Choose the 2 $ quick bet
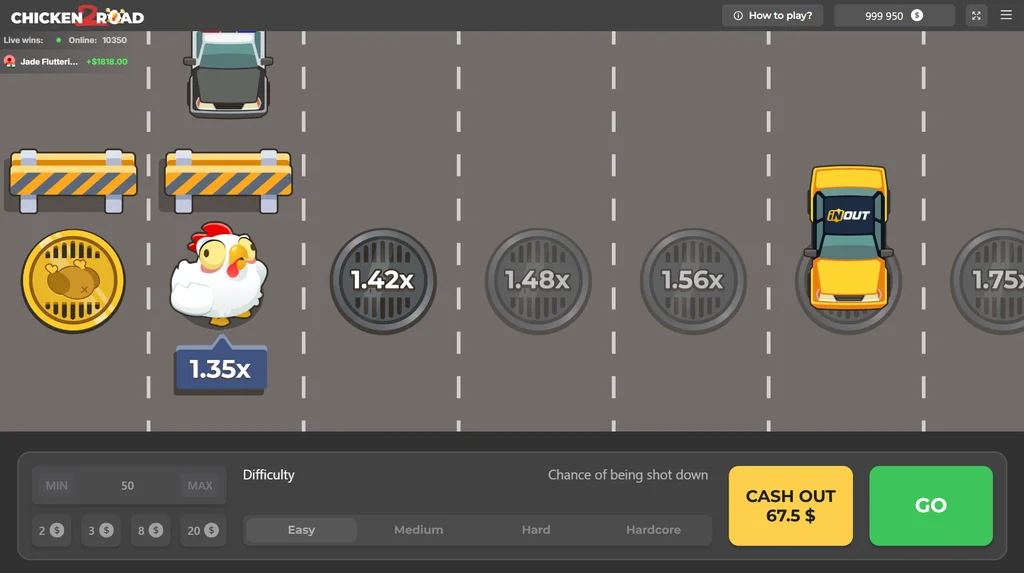Image resolution: width=1024 pixels, height=573 pixels. pos(51,531)
